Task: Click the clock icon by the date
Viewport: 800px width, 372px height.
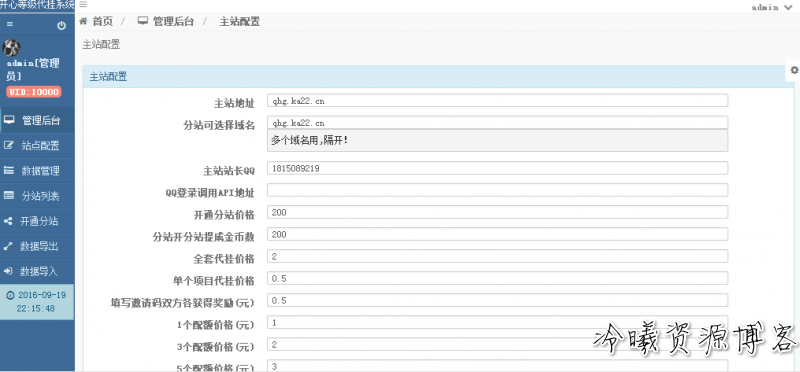Action: (x=10, y=295)
